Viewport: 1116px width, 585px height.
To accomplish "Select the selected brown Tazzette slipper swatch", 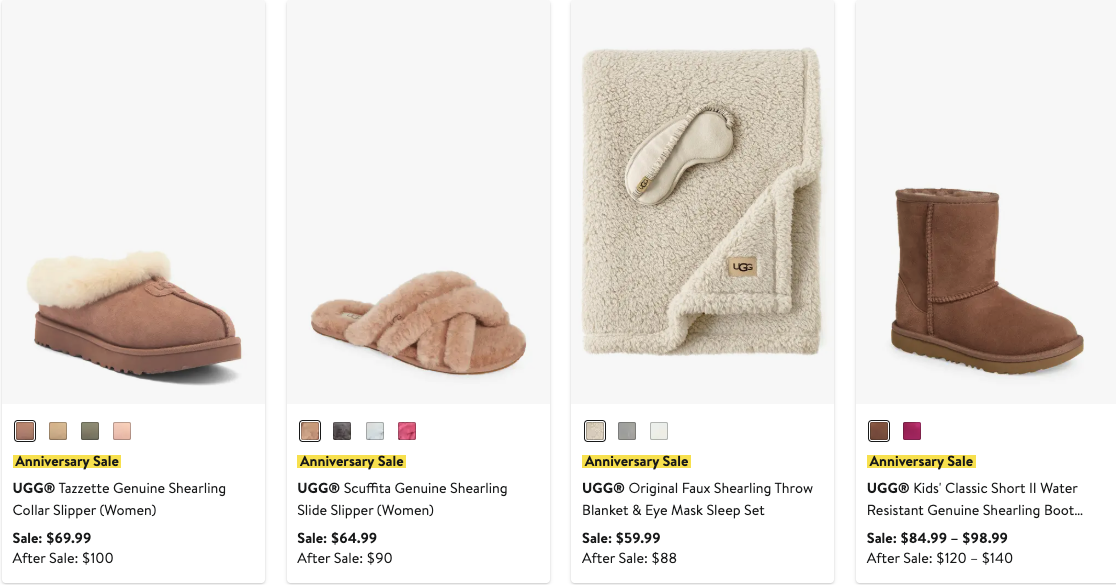I will pos(25,431).
